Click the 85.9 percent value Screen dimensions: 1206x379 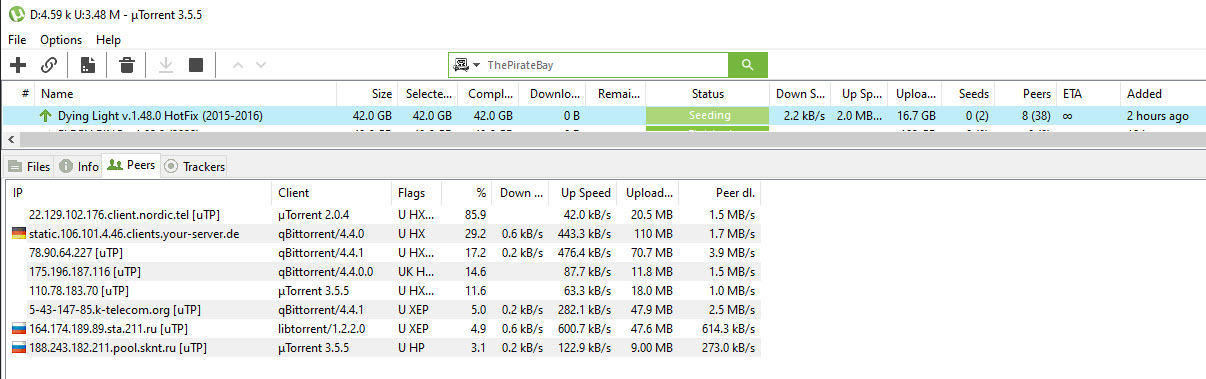click(475, 215)
